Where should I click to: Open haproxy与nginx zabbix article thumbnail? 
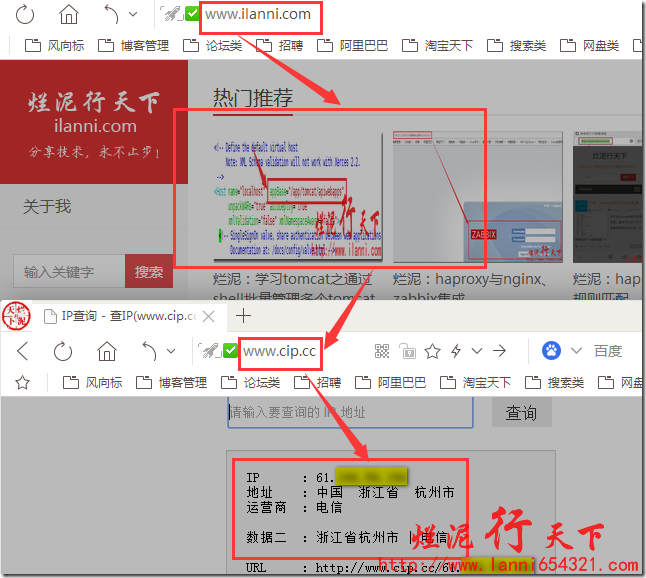477,197
